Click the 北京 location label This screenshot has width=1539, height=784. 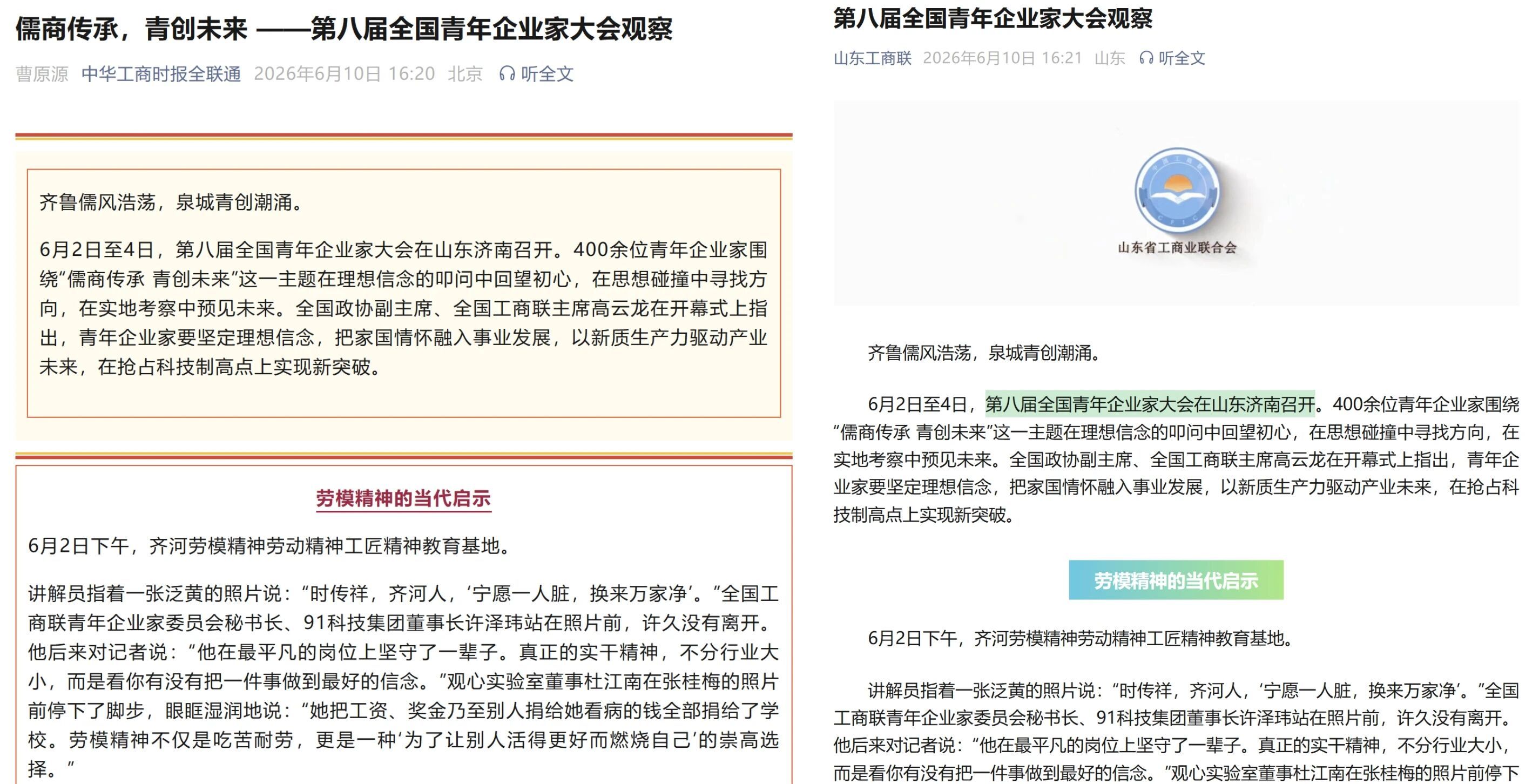[x=465, y=74]
